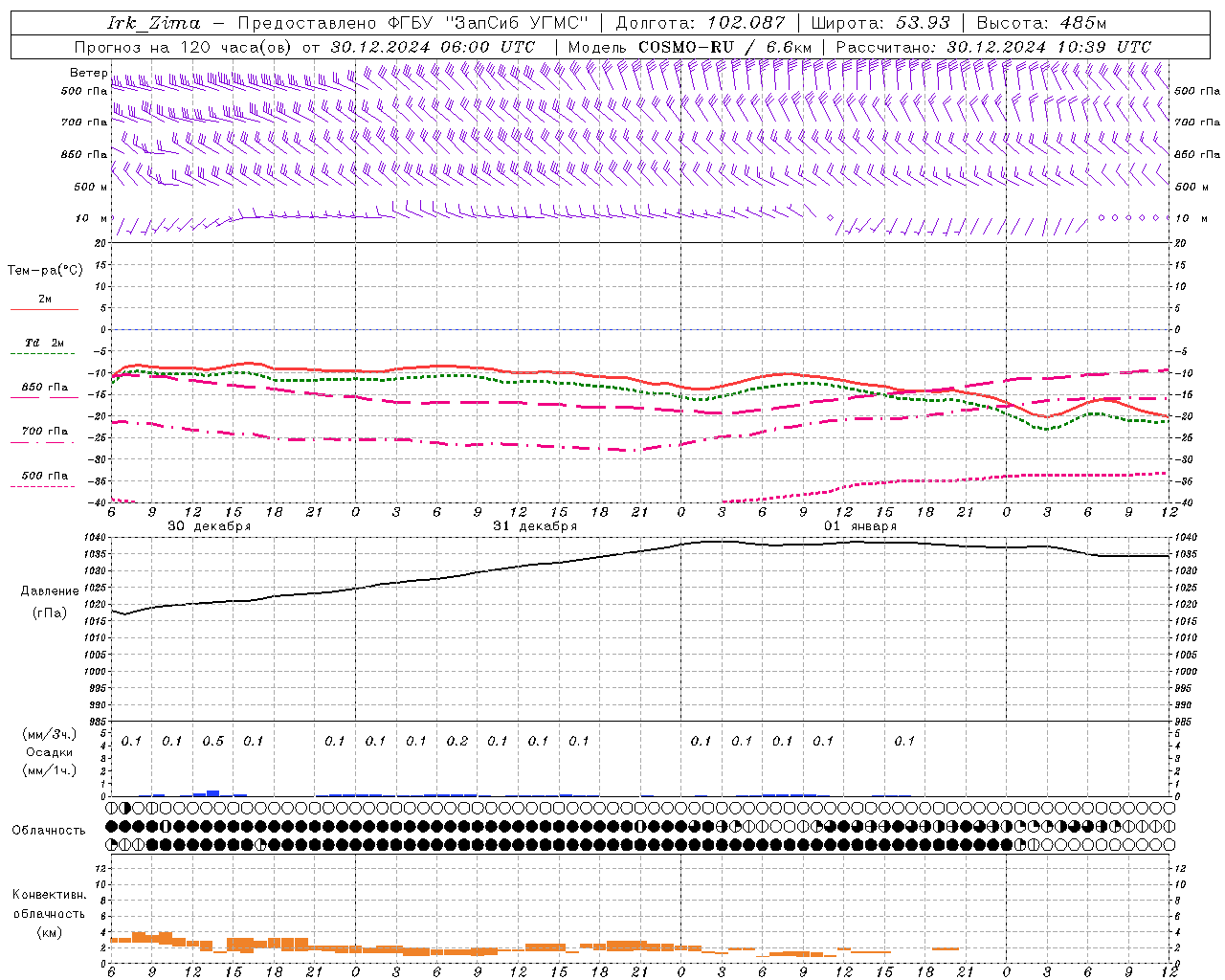
Task: Click the 'Давление' pressure panel label
Action: (50, 591)
